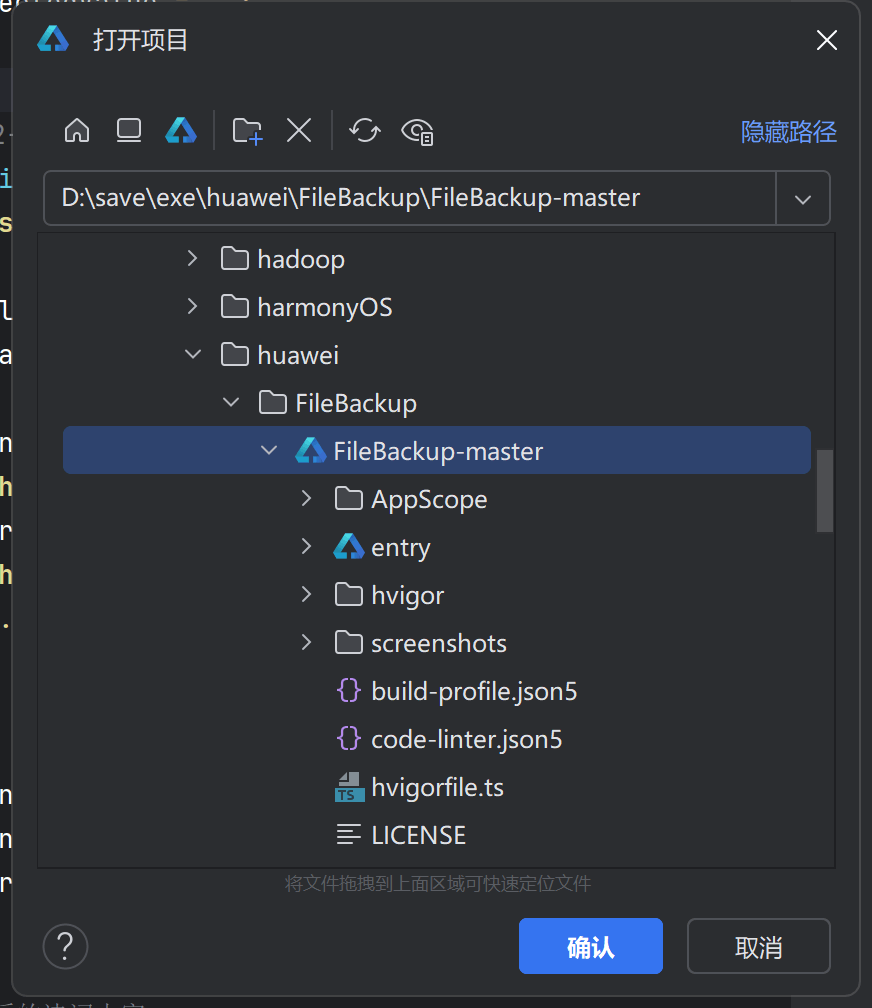Image resolution: width=872 pixels, height=1008 pixels.
Task: Go to home directory icon
Action: point(77,130)
